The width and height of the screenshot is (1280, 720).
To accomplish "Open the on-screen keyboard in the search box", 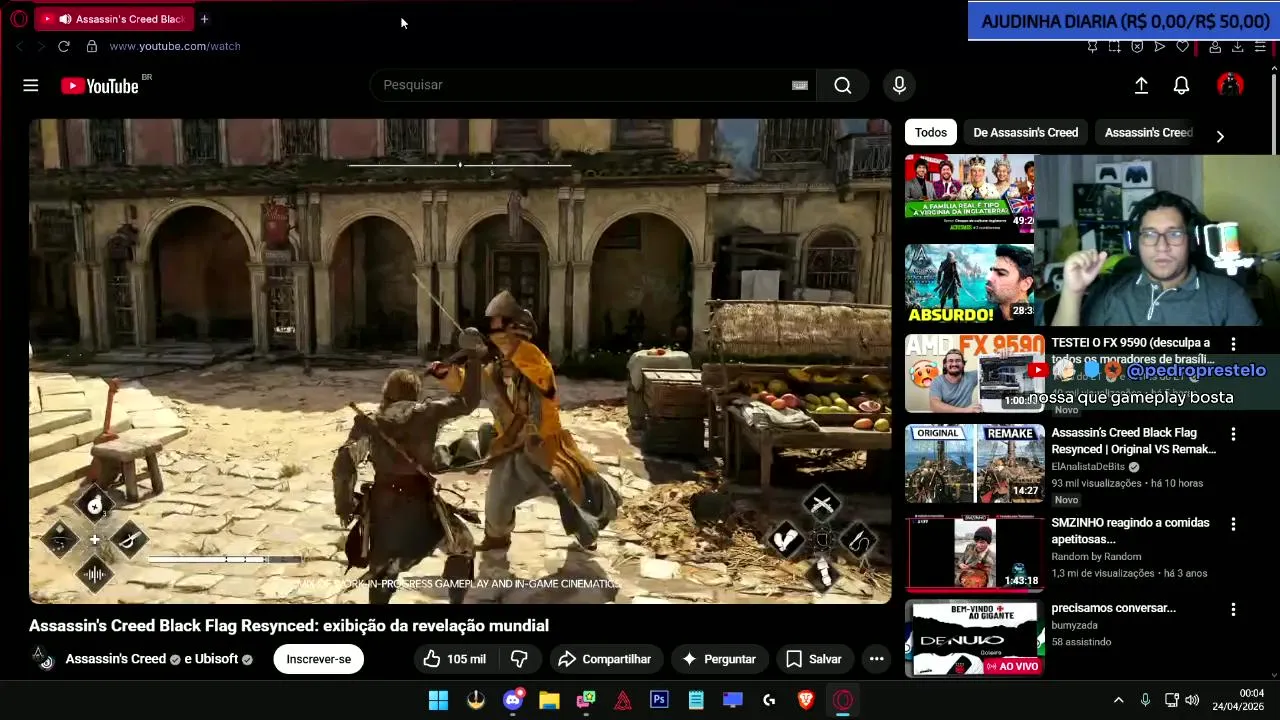I will click(x=799, y=85).
